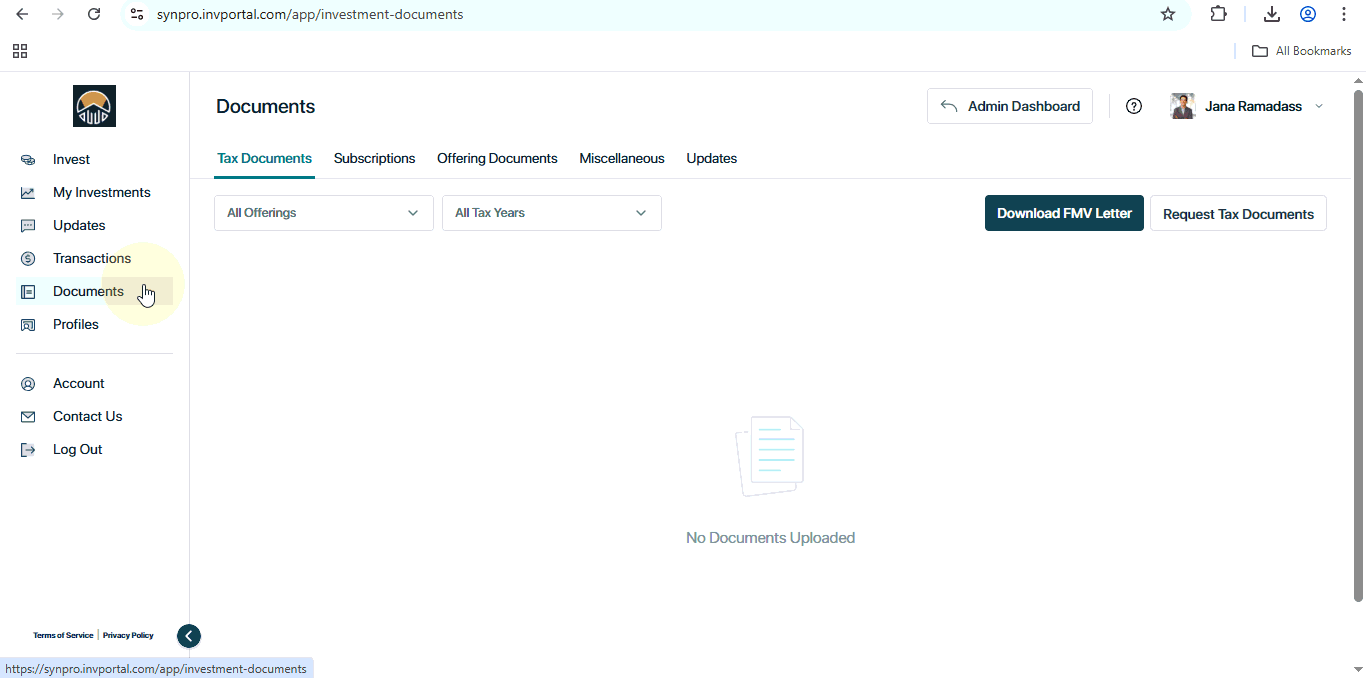The image size is (1366, 678).
Task: Collapse the sidebar with arrow button
Action: 189,636
